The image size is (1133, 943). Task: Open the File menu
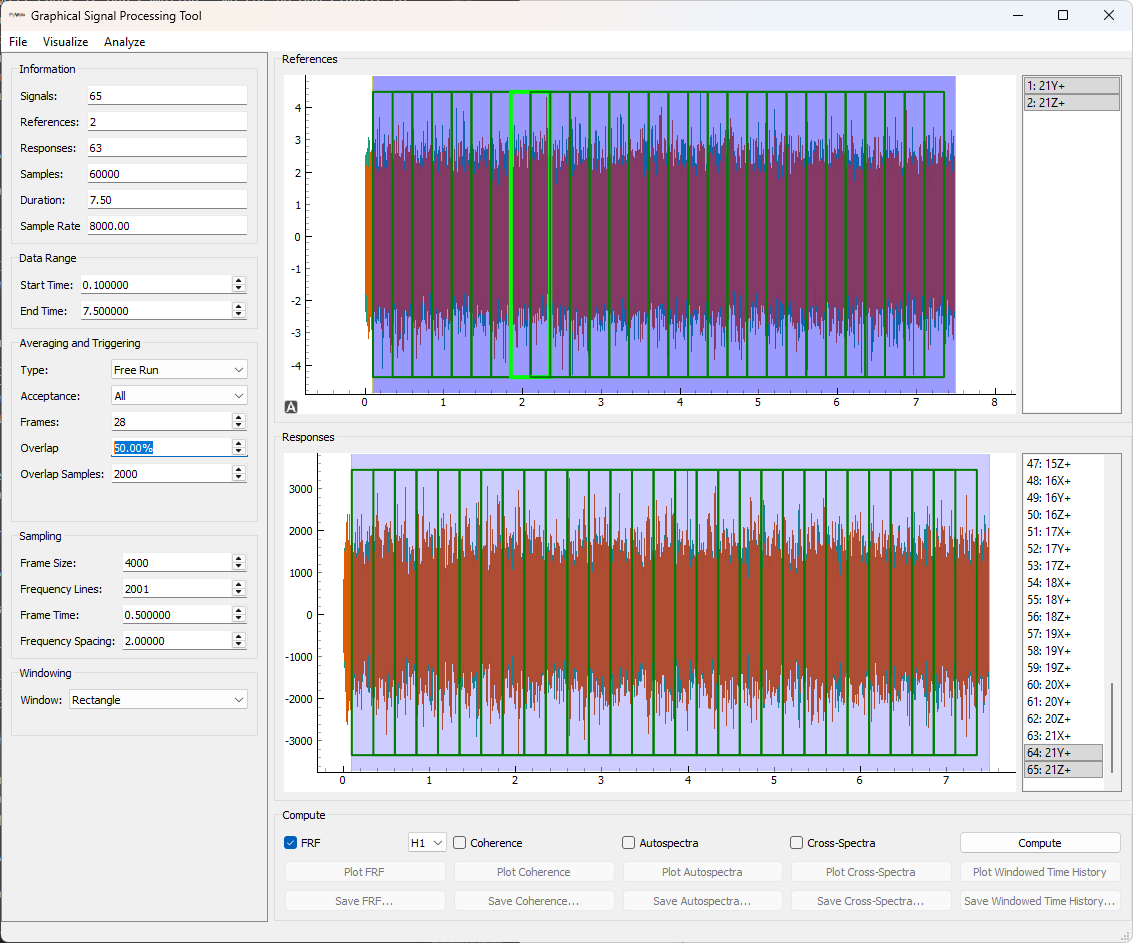click(18, 42)
